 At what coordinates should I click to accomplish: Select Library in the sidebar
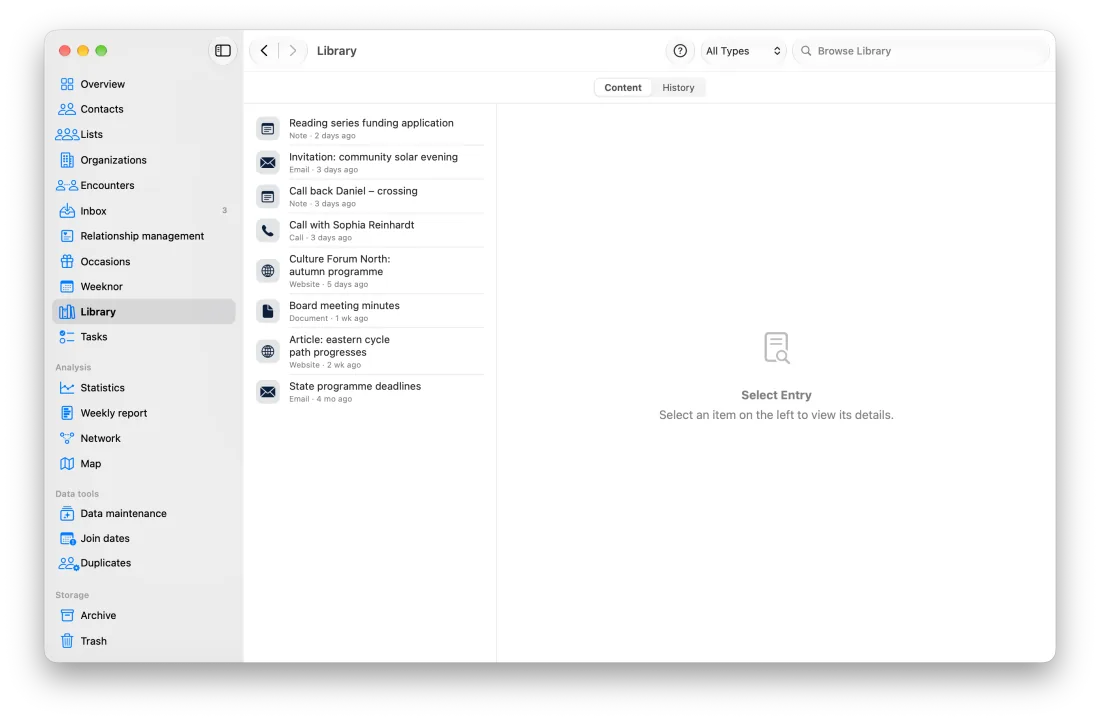pos(144,311)
